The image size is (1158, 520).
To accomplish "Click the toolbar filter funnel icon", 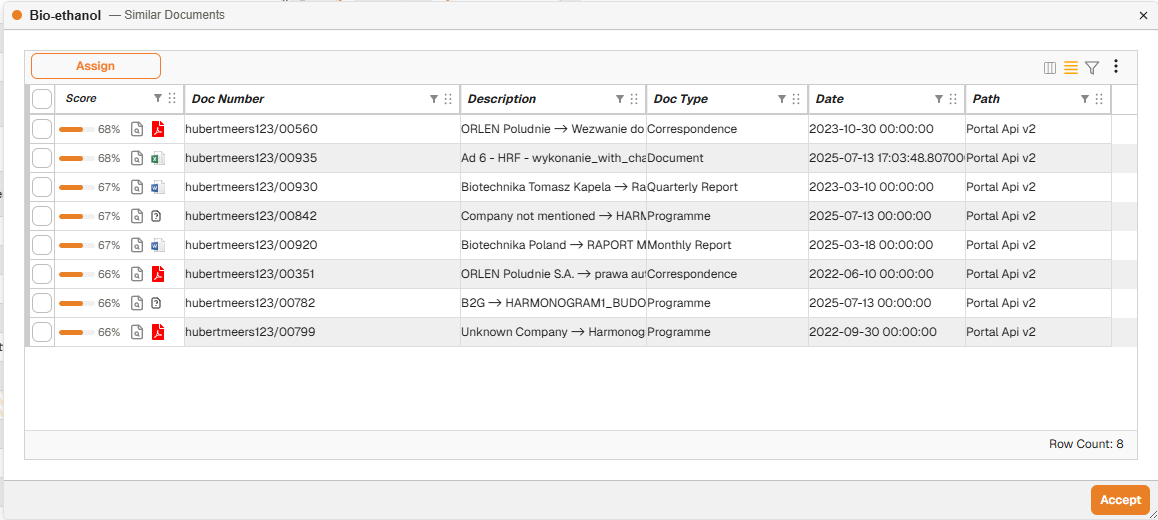I will pos(1092,68).
